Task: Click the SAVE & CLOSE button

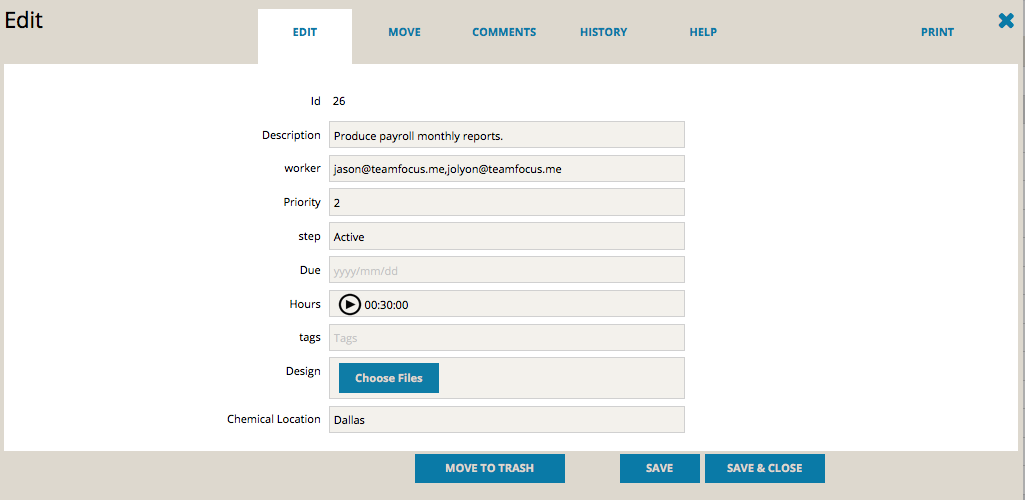Action: (x=765, y=468)
